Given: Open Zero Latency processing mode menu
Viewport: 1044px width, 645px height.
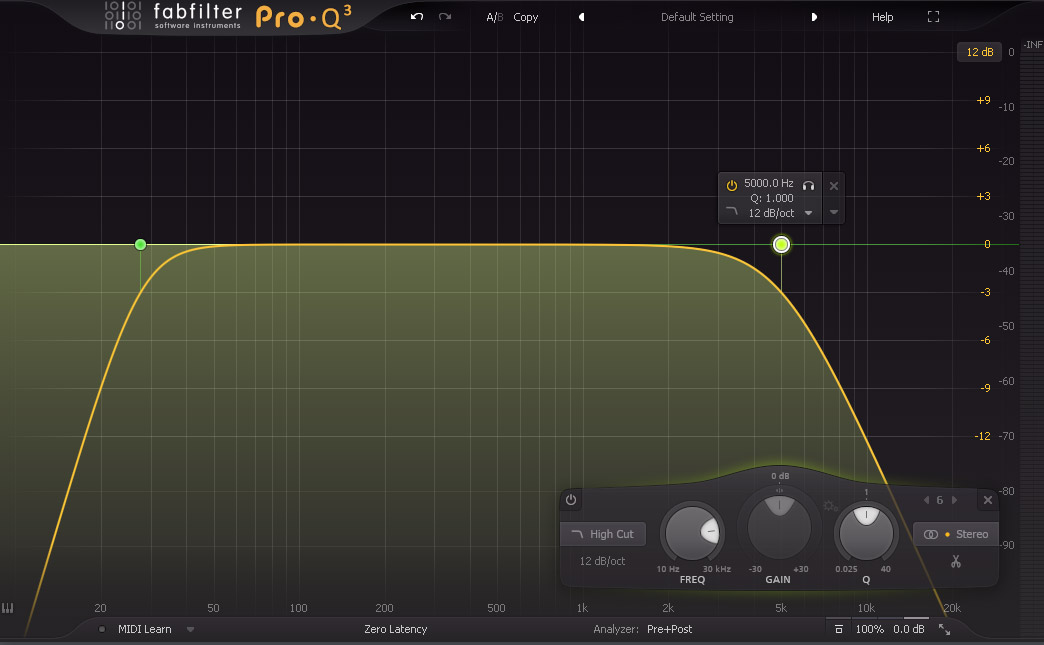Looking at the screenshot, I should coord(395,629).
